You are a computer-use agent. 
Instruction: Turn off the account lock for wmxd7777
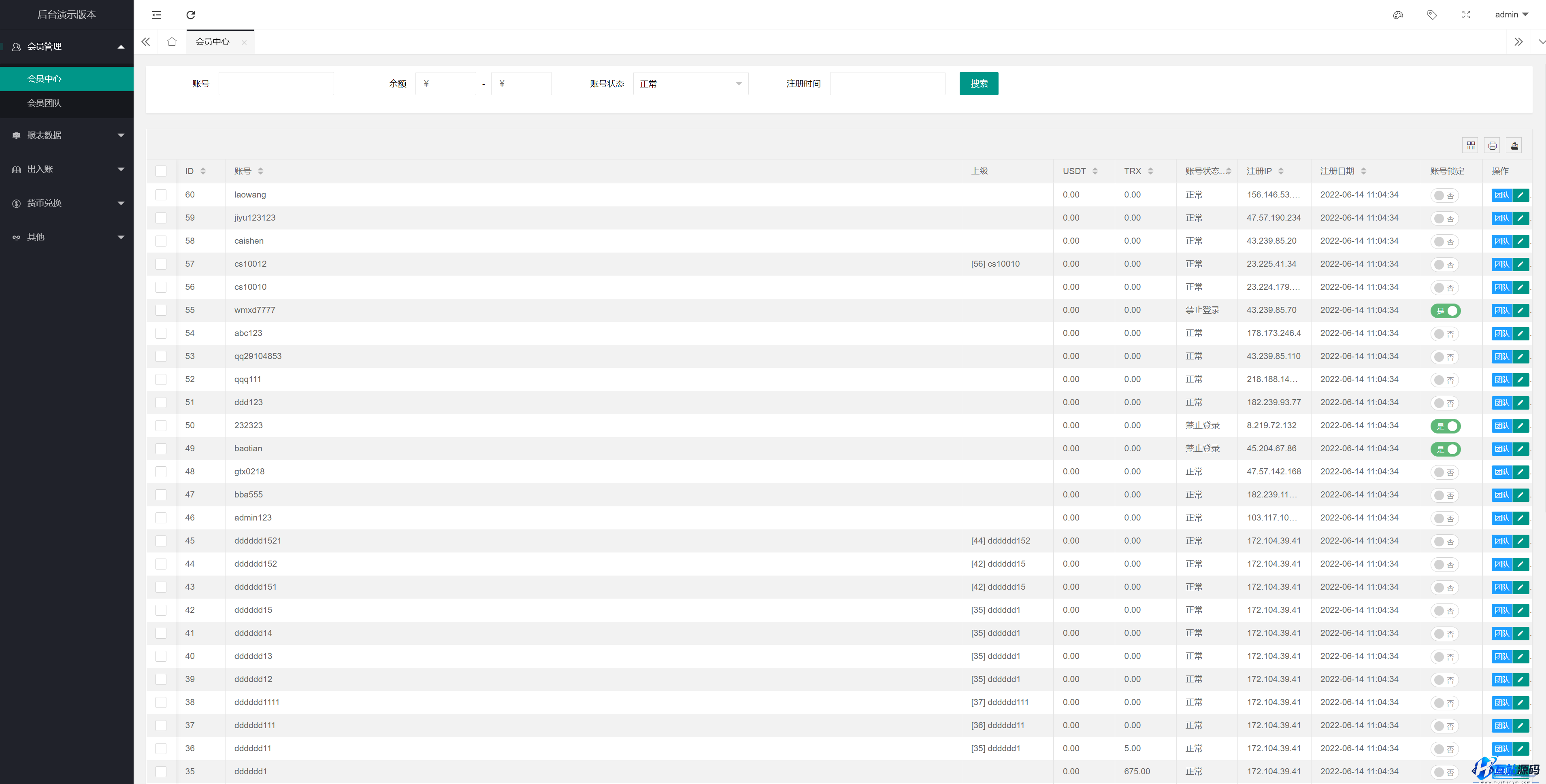tap(1446, 311)
